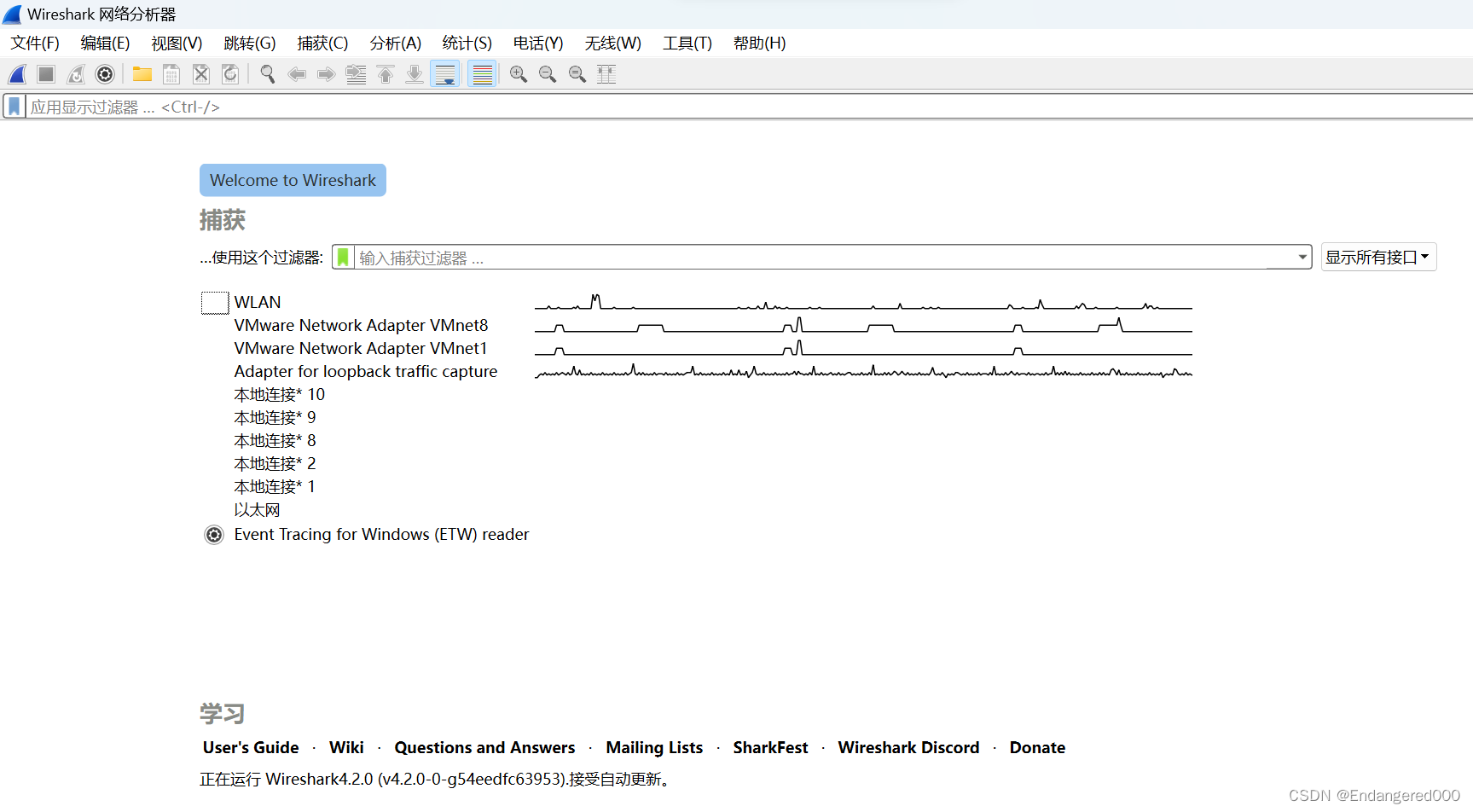Open the 显示所有接口 dropdown

(x=1378, y=258)
